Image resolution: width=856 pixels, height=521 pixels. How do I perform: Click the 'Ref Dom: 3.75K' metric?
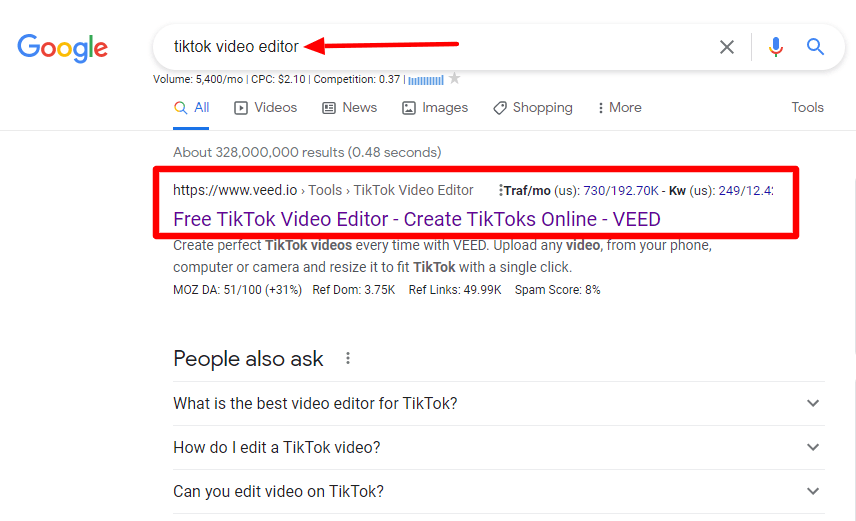(x=354, y=290)
